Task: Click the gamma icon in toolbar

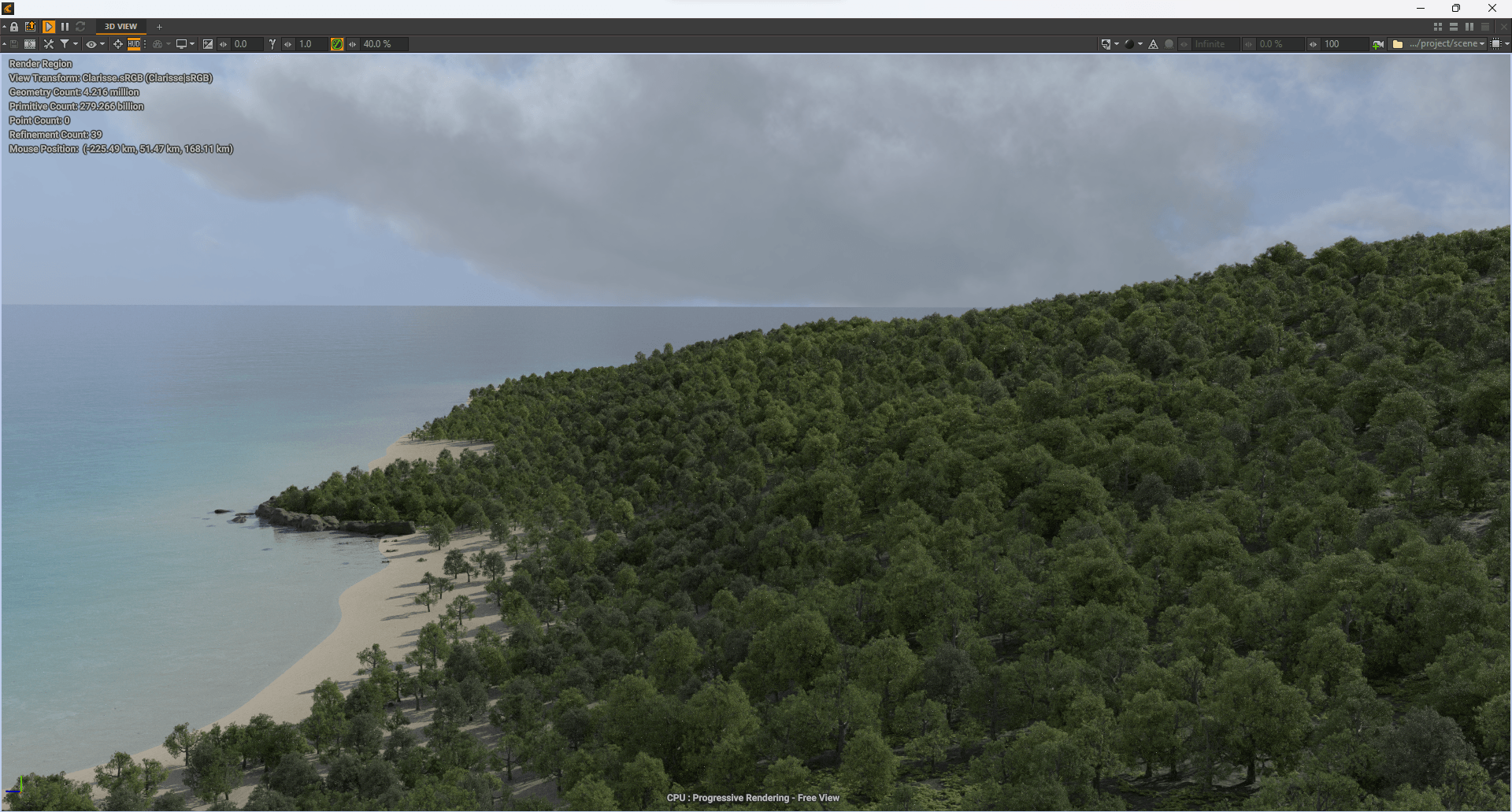Action: (272, 44)
